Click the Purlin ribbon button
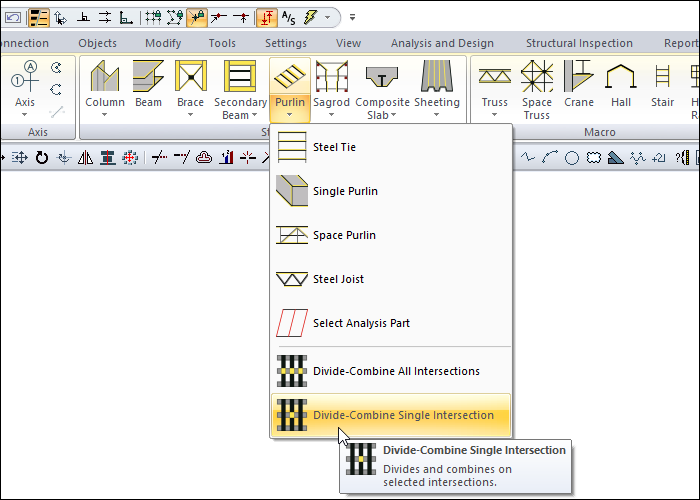Image resolution: width=700 pixels, height=500 pixels. (290, 89)
